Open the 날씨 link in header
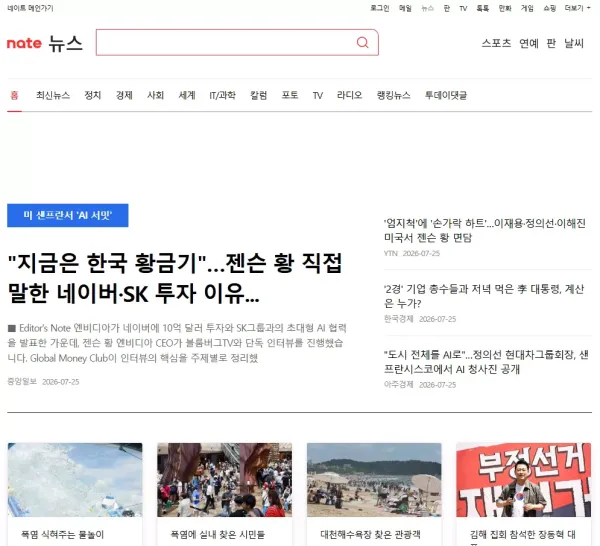The height and width of the screenshot is (546, 600). click(x=574, y=43)
